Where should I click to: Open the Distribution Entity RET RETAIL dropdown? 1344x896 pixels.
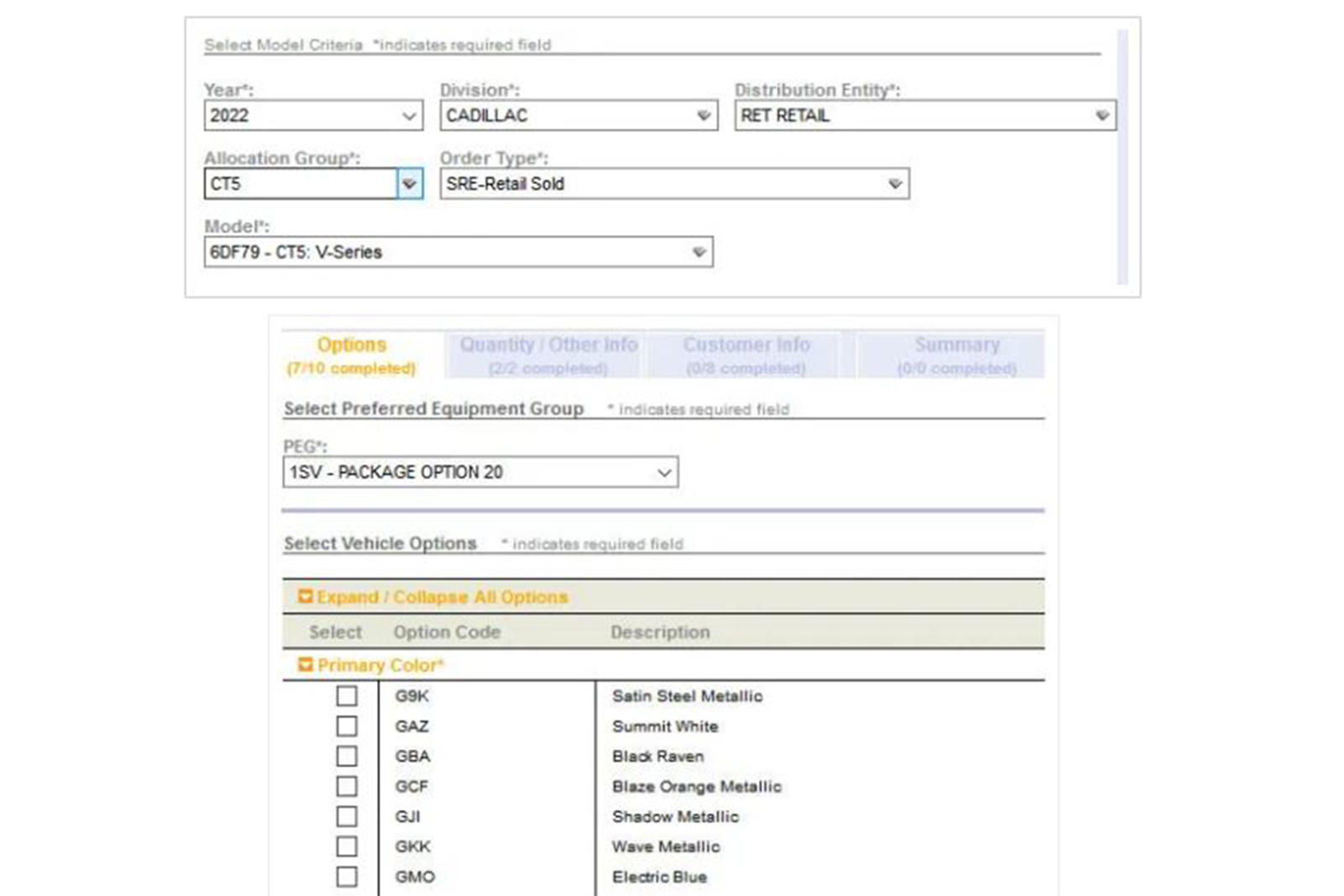[x=925, y=116]
